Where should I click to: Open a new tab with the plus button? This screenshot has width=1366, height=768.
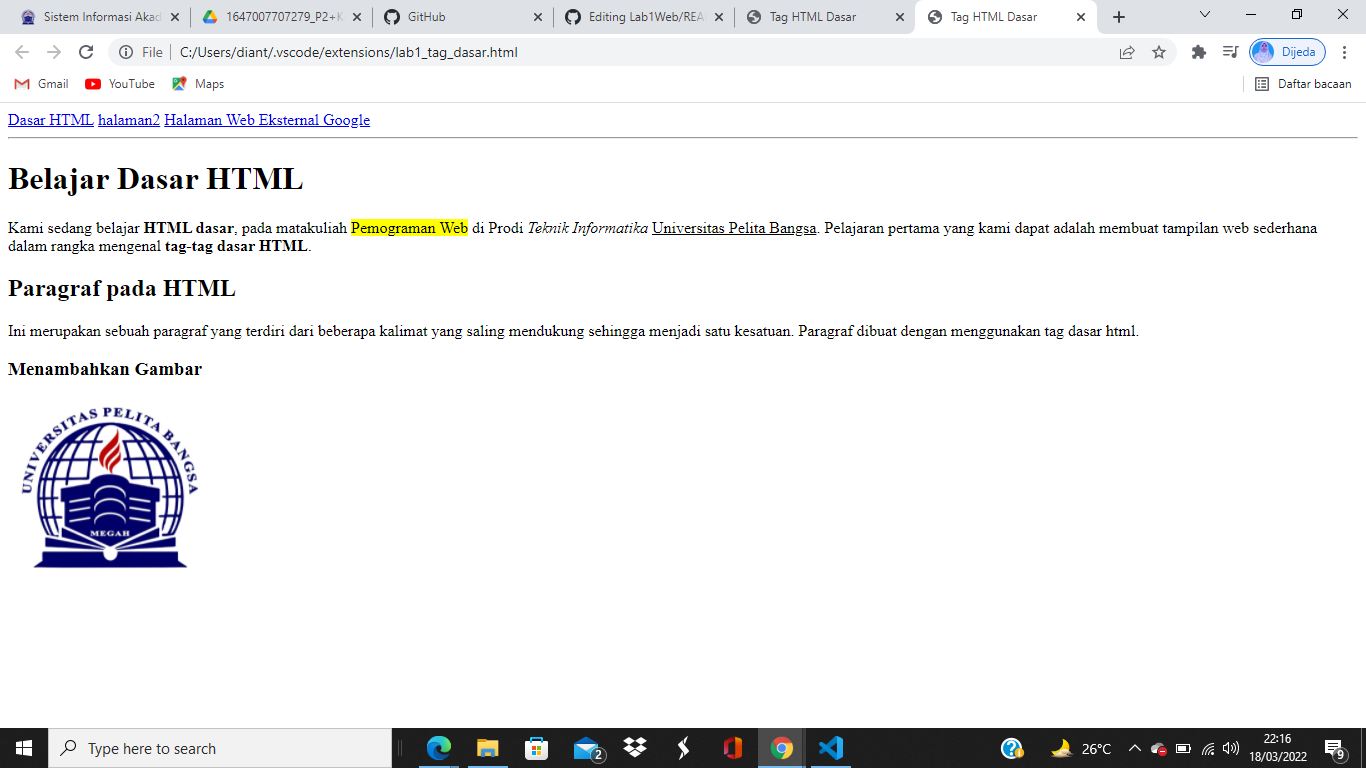pyautogui.click(x=1119, y=17)
